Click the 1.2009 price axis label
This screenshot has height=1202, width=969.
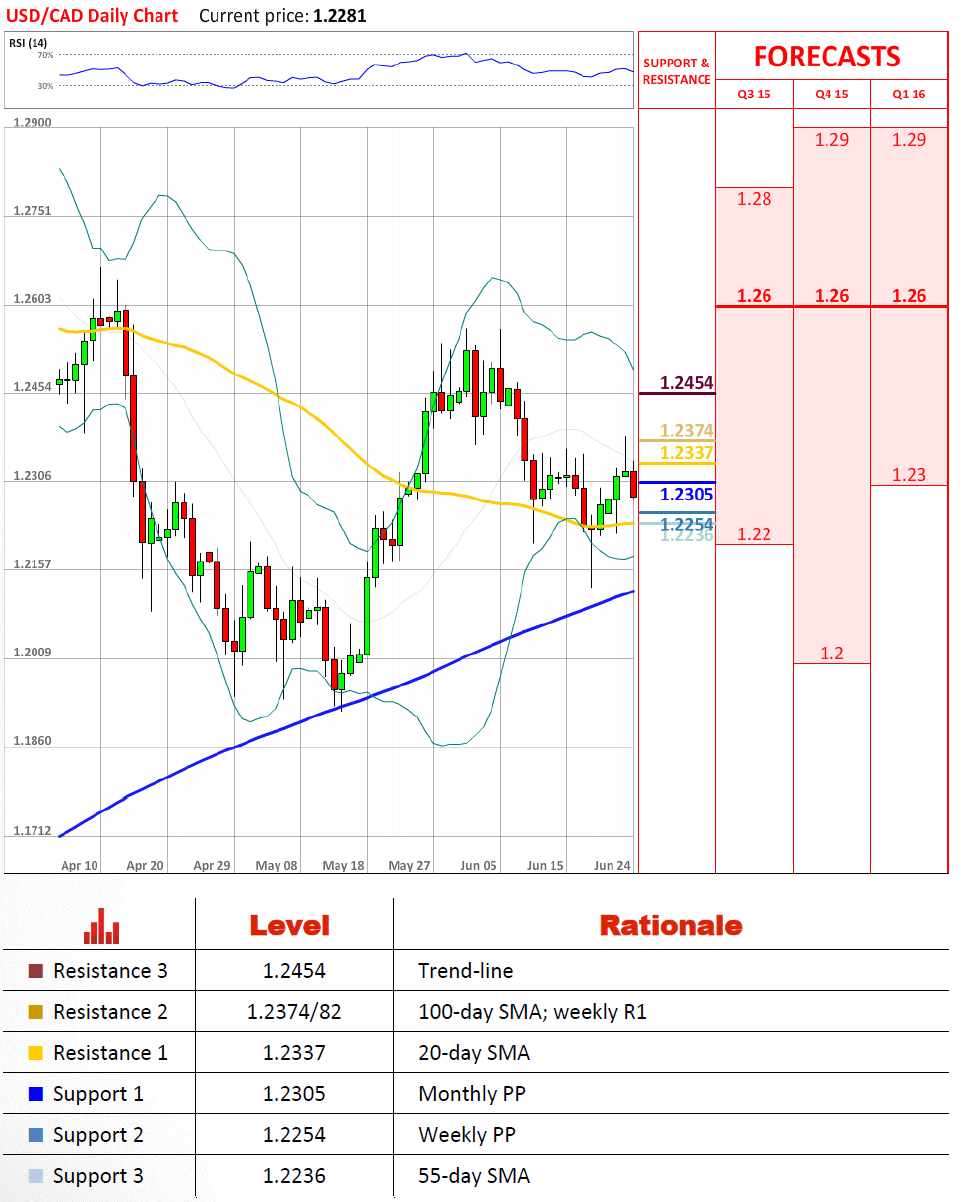click(33, 653)
